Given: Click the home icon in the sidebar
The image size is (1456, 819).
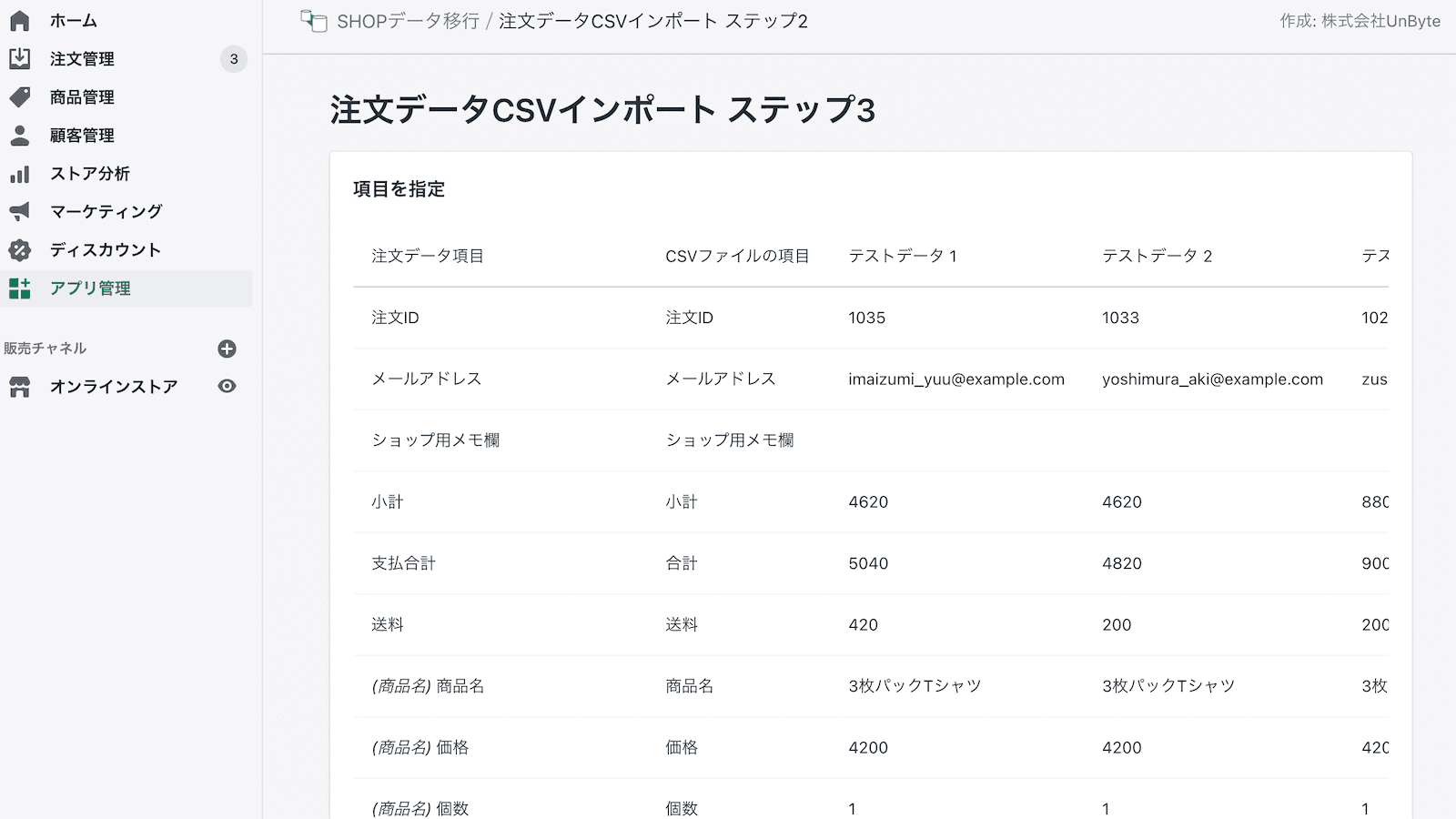Looking at the screenshot, I should click(21, 20).
